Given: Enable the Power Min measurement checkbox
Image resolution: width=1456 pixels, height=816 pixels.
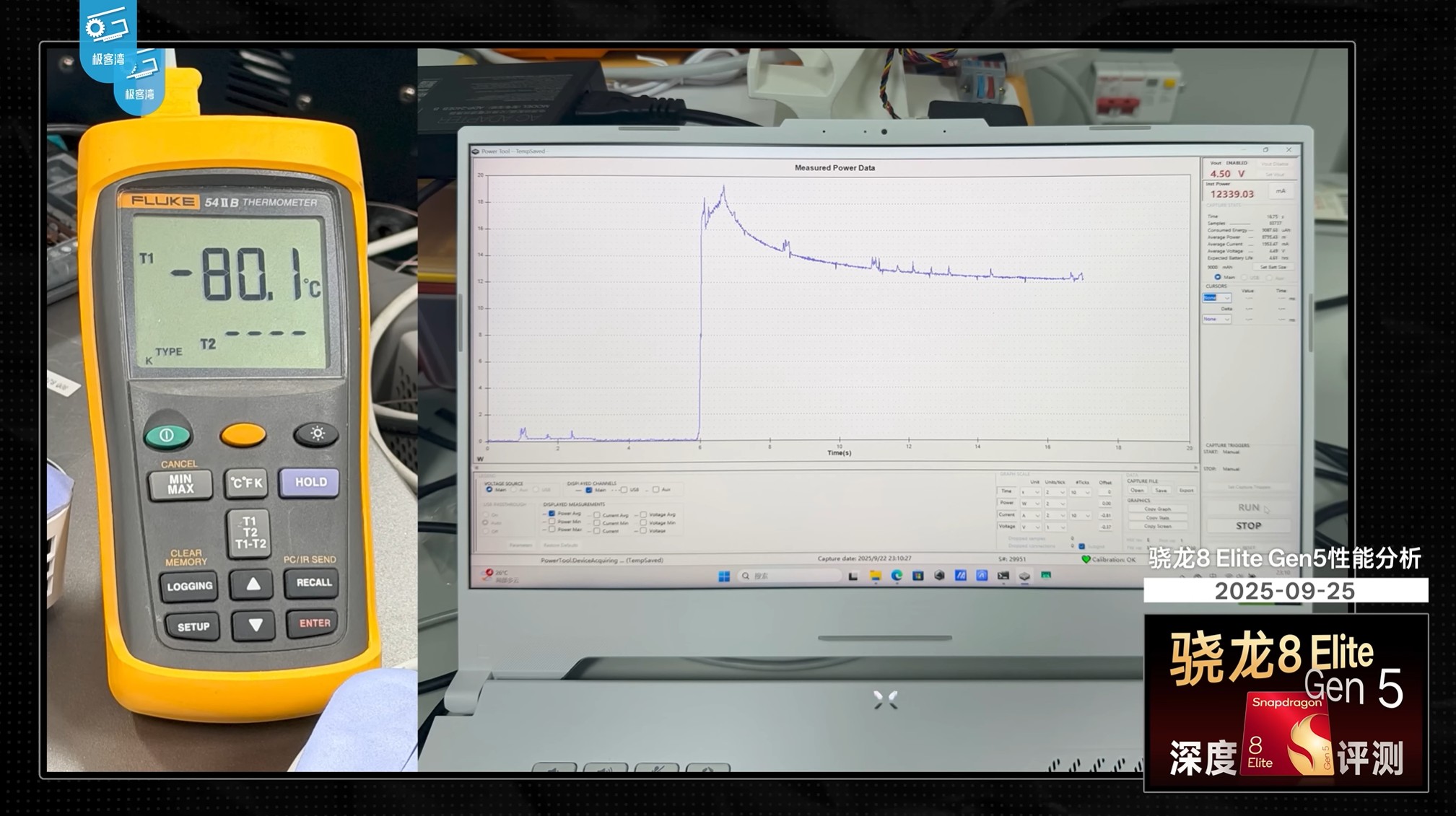Looking at the screenshot, I should (x=552, y=522).
